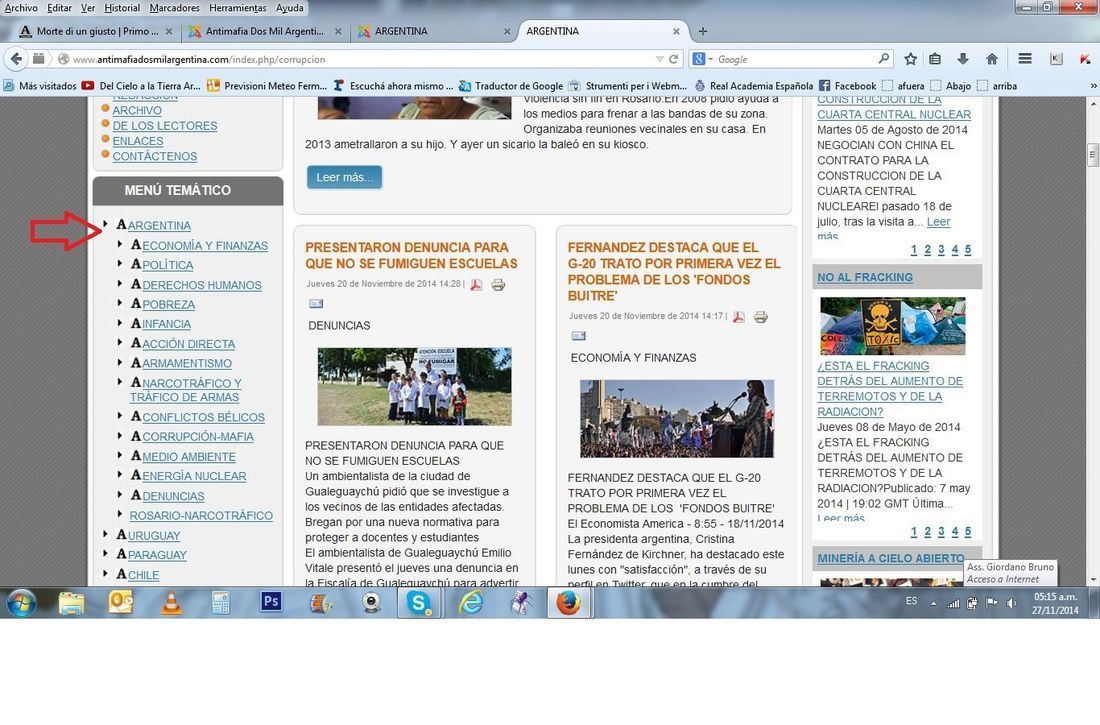Print the 'Presentaron denuncia' article via printer icon

pyautogui.click(x=498, y=284)
